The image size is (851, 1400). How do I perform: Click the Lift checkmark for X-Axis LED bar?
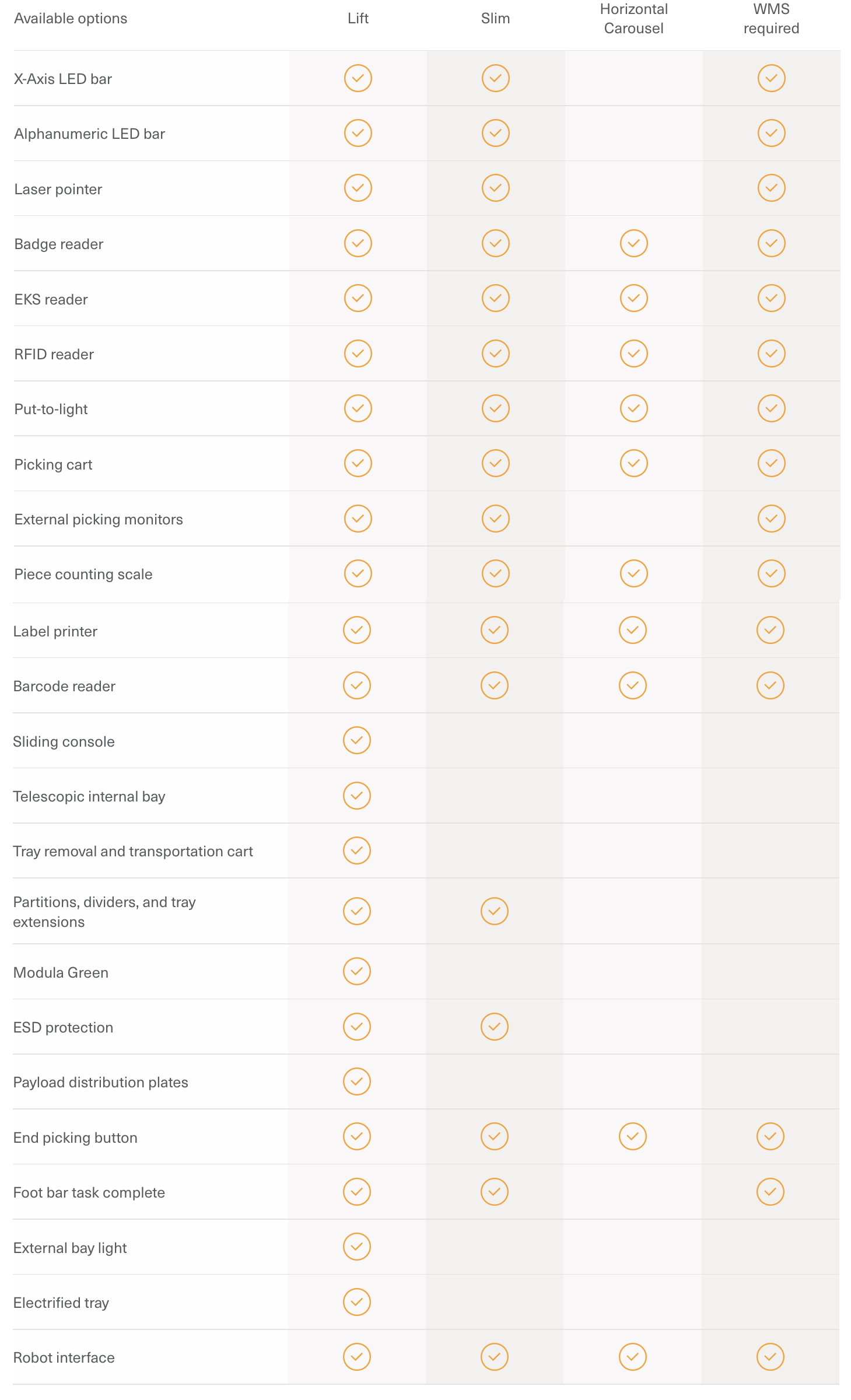pos(358,78)
